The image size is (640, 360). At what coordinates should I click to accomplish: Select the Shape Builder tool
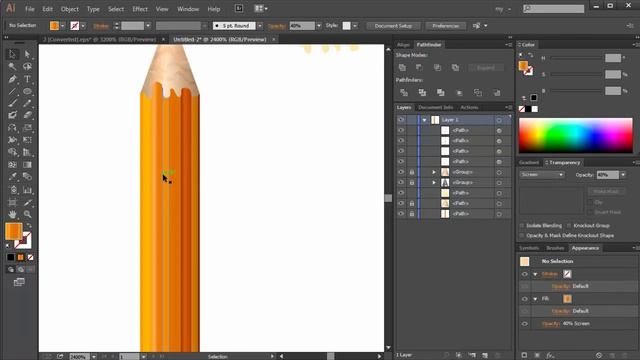click(x=12, y=152)
